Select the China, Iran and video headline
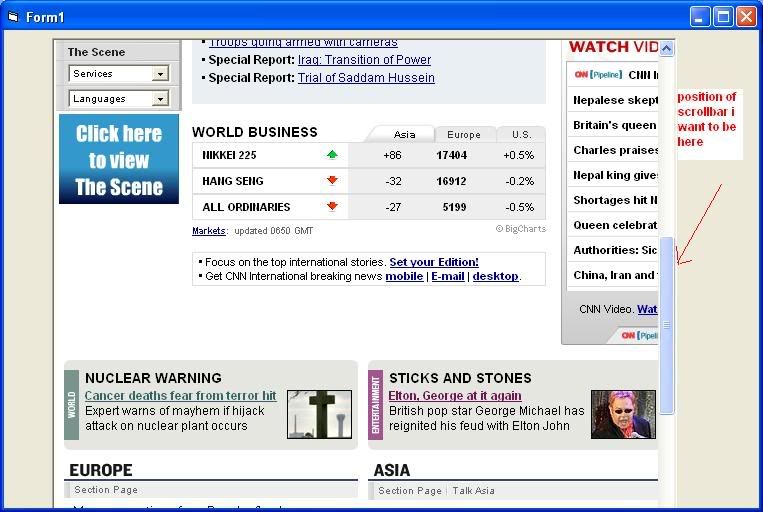763x512 pixels. click(616, 275)
